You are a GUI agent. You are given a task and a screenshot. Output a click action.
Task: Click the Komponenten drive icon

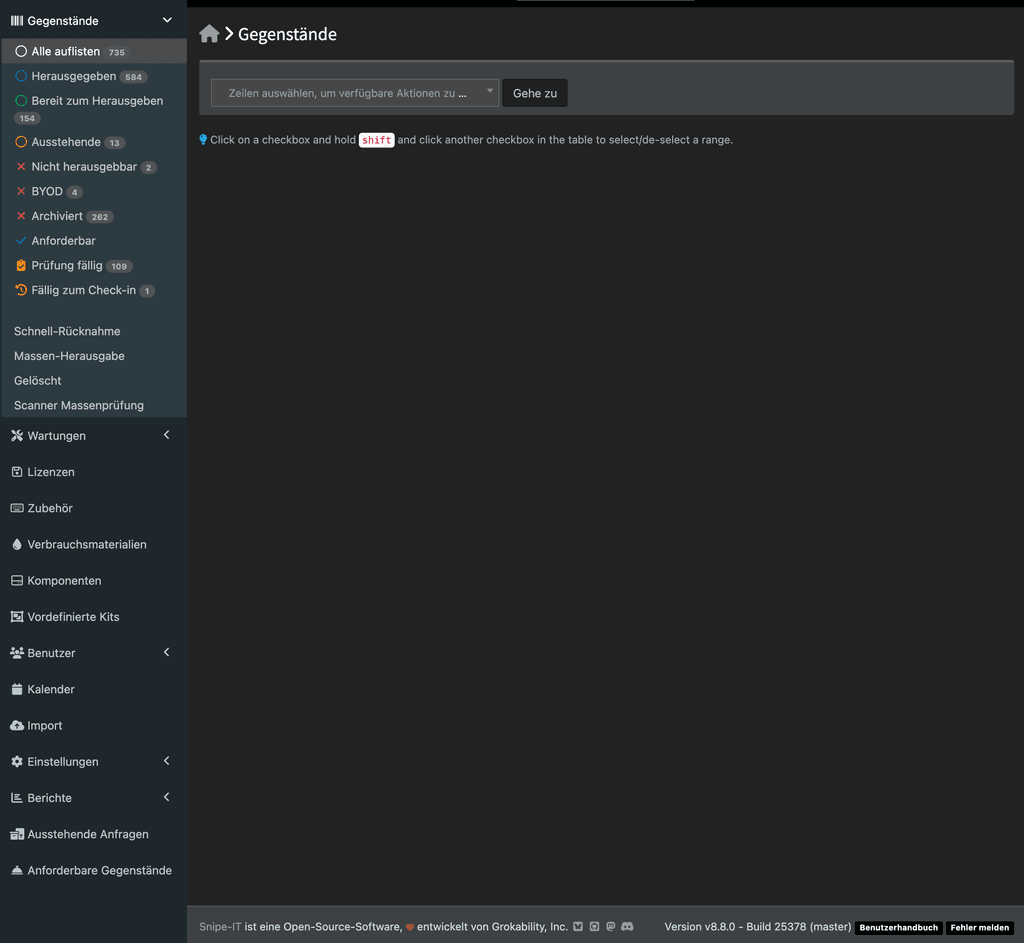pos(17,581)
